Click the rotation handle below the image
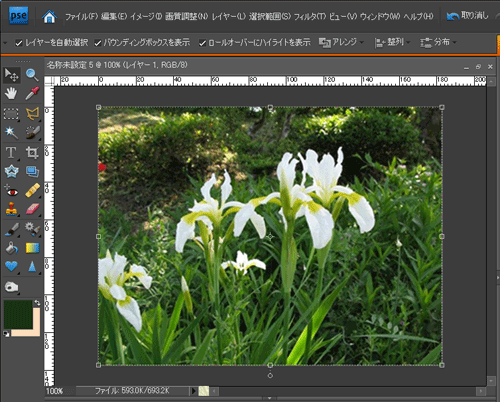Viewport: 500px width, 402px height. tap(270, 376)
